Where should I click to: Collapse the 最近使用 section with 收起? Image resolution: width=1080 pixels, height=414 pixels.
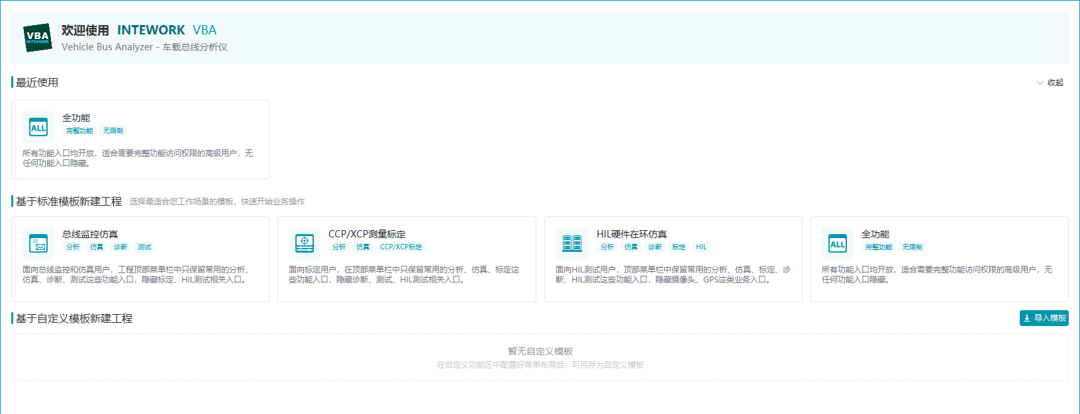(x=1050, y=83)
